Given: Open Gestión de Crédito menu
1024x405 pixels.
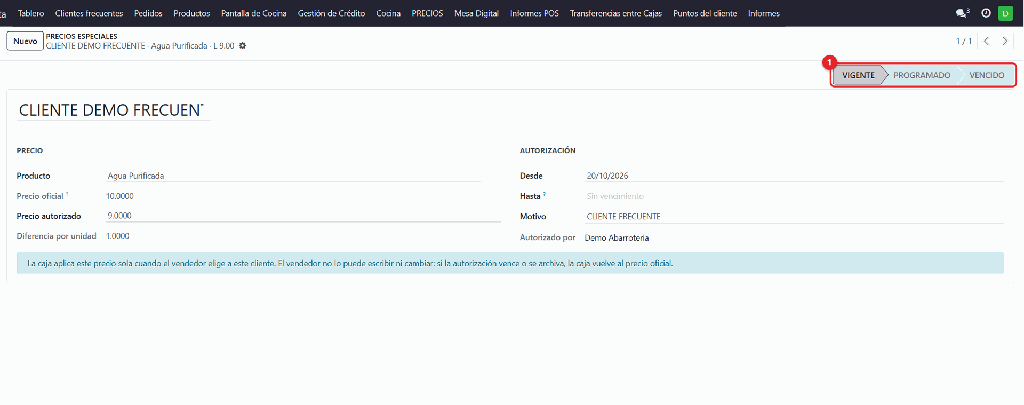Looking at the screenshot, I should pyautogui.click(x=331, y=13).
